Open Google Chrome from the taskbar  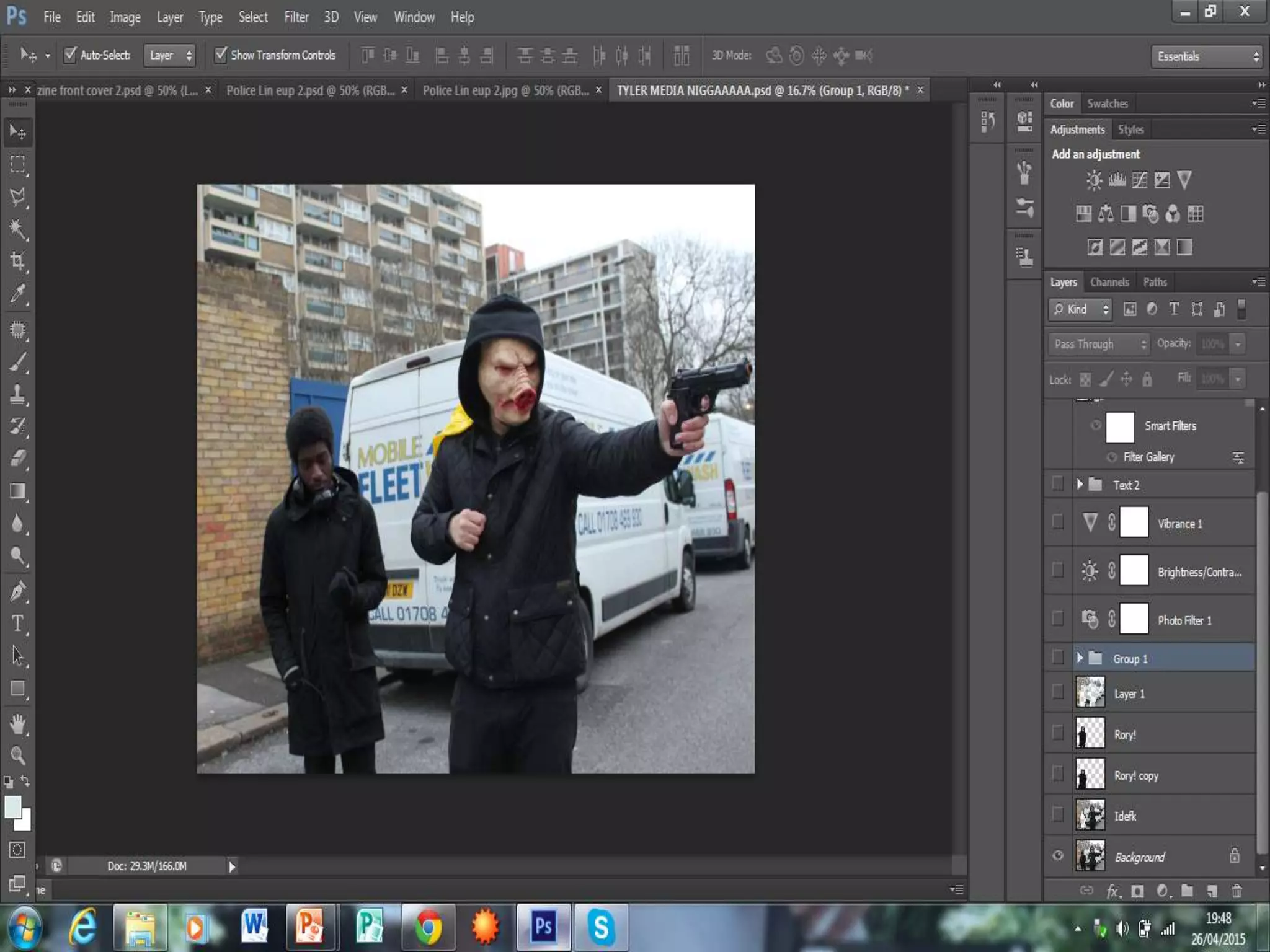tap(428, 927)
